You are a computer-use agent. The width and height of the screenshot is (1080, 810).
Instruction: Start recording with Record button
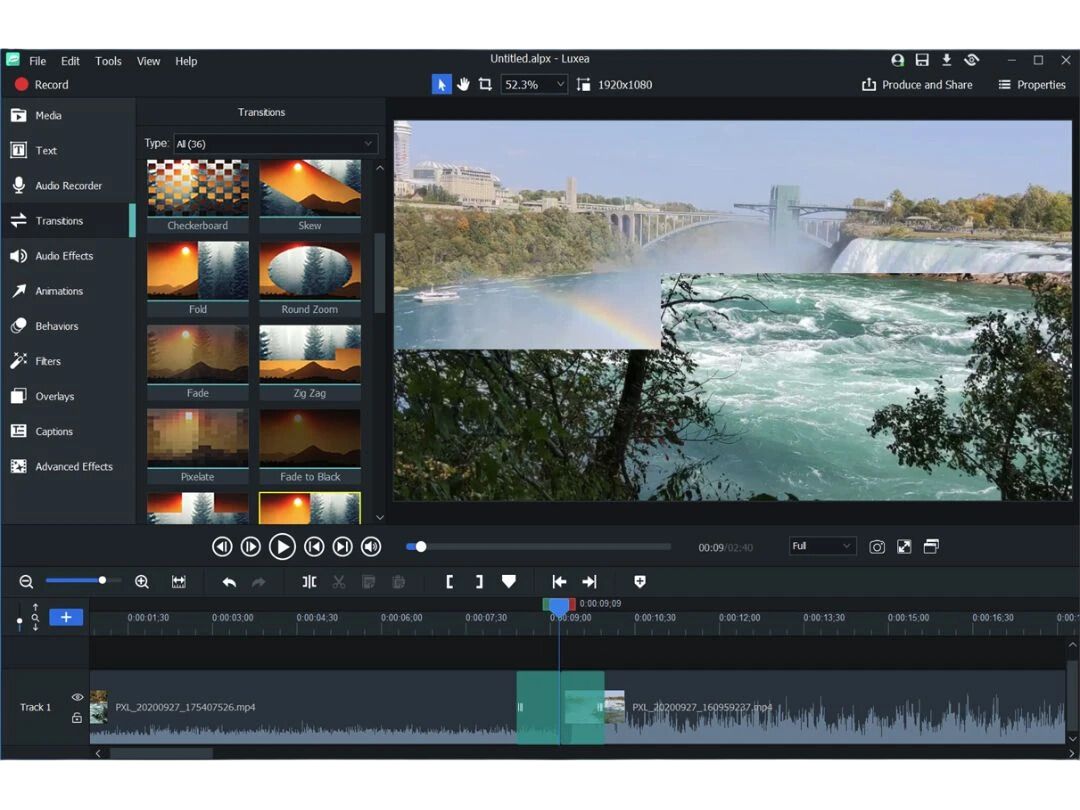click(x=42, y=85)
